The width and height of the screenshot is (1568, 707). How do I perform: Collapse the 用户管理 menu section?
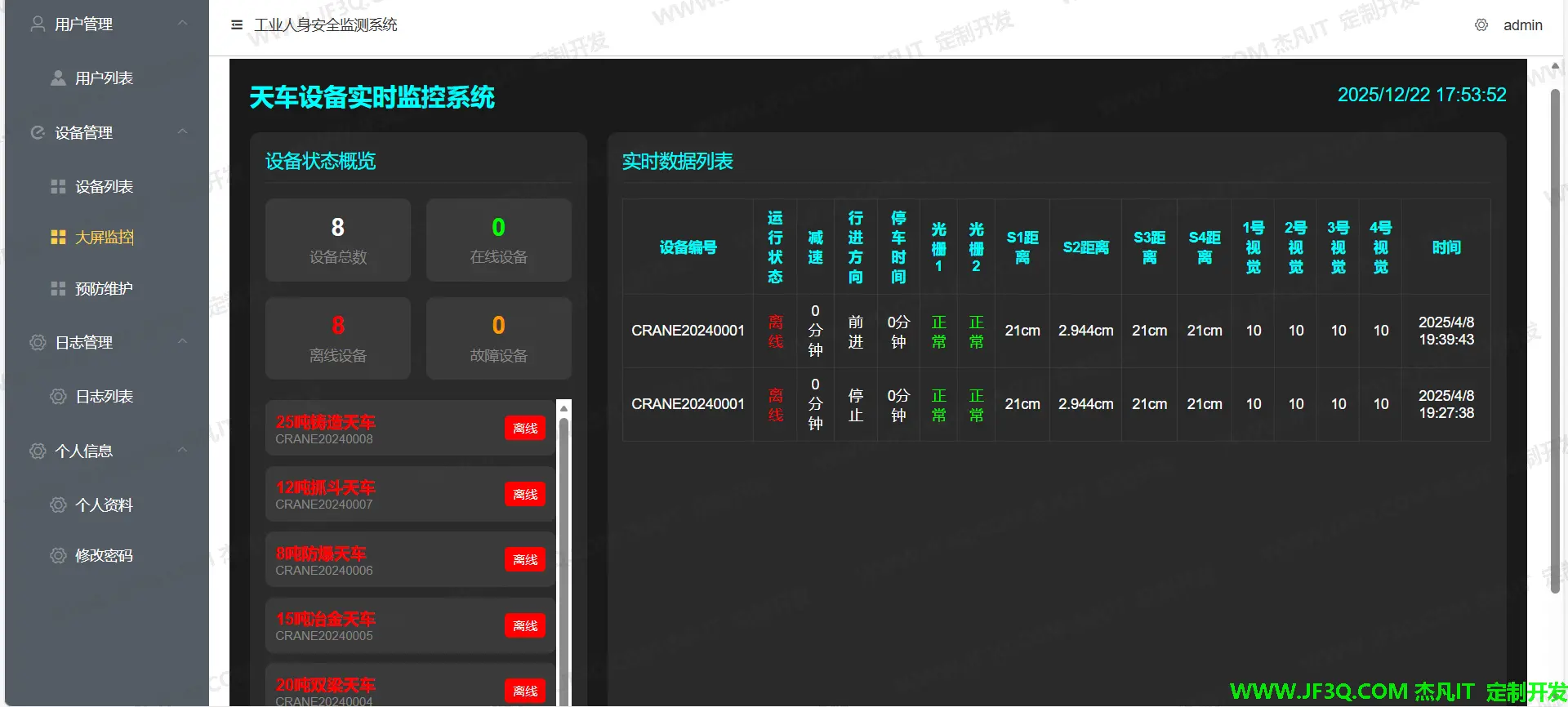tap(182, 24)
